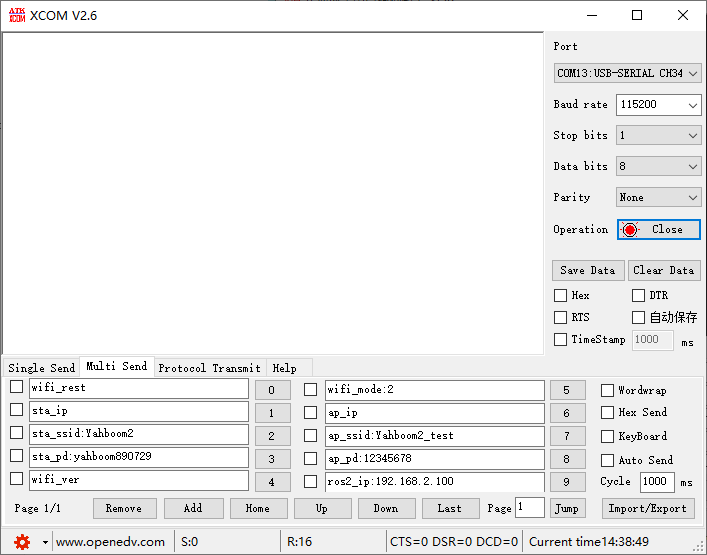707x555 pixels.
Task: Click the Clear Data button
Action: [664, 271]
